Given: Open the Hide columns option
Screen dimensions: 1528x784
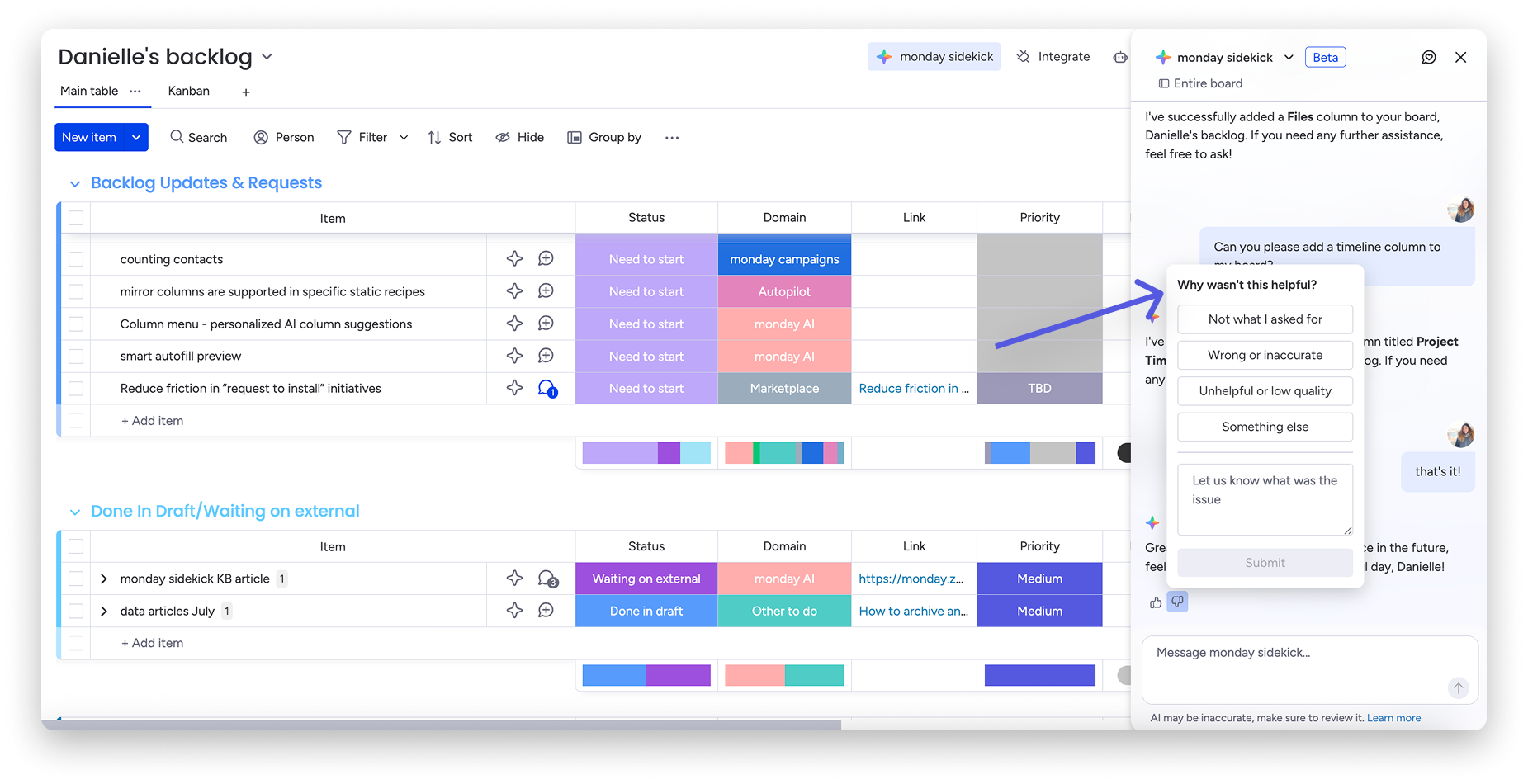Looking at the screenshot, I should click(x=519, y=137).
